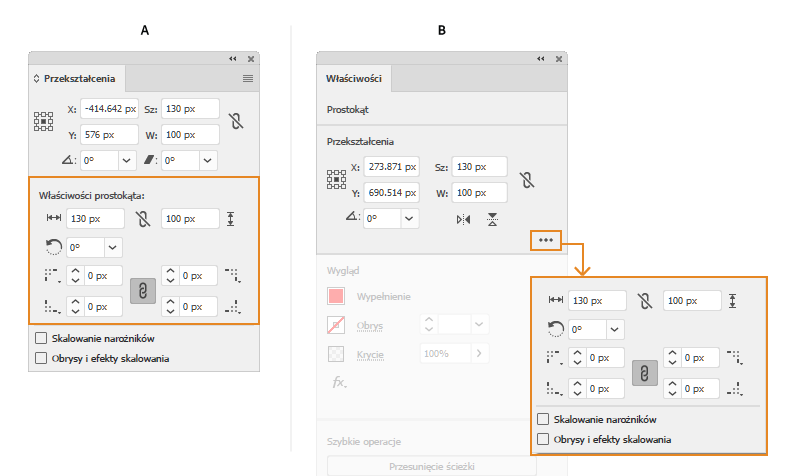The height and width of the screenshot is (476, 800).
Task: Expand rectangle rotation dropdown in panel A
Action: click(112, 246)
